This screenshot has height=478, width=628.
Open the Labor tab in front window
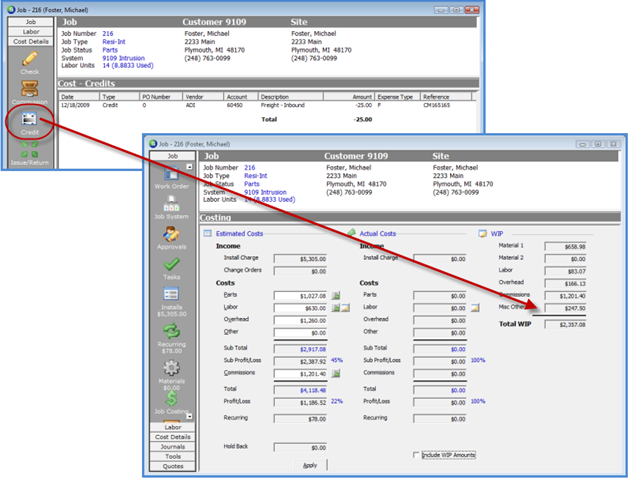(x=172, y=427)
